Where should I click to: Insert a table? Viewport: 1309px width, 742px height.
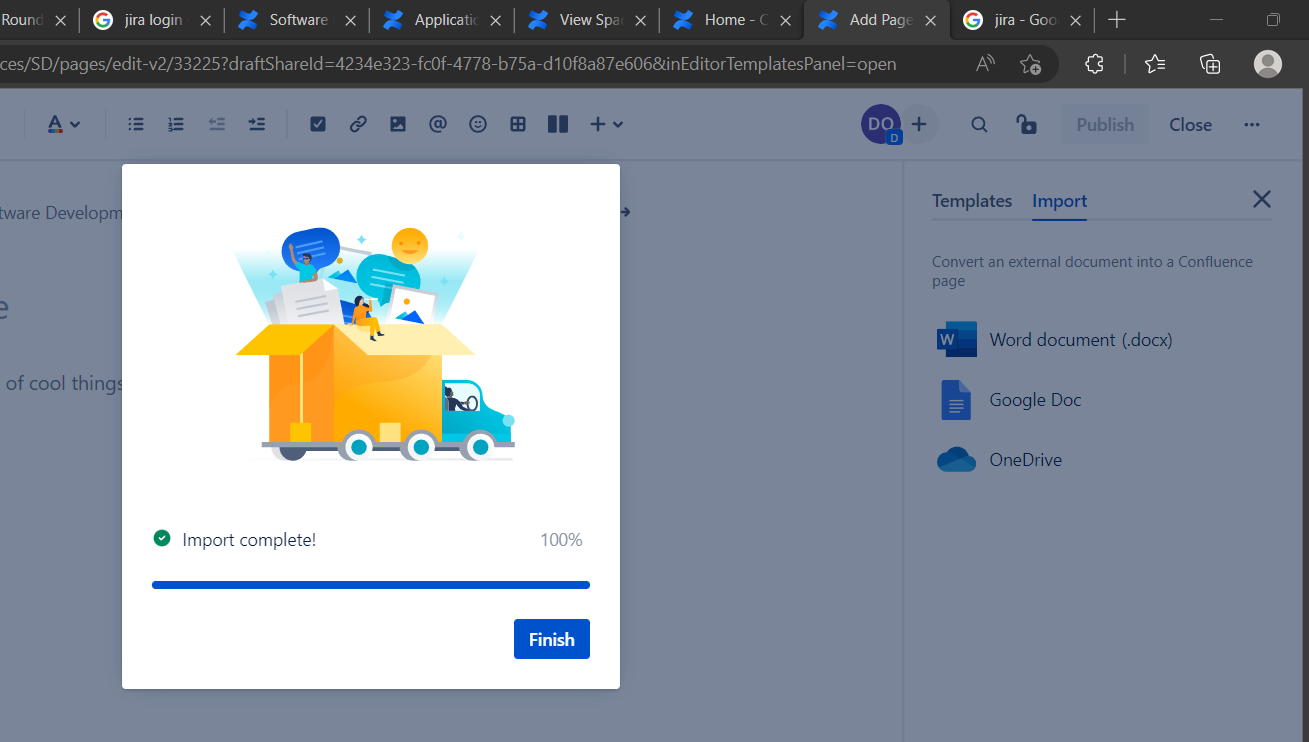click(x=518, y=124)
